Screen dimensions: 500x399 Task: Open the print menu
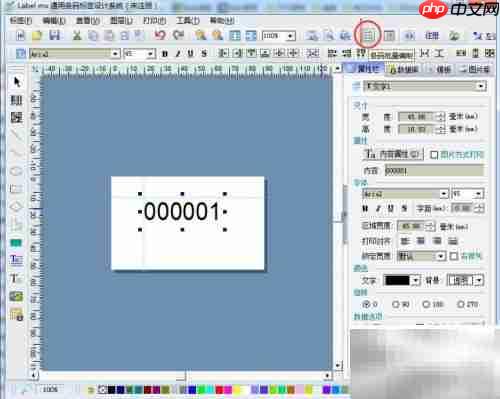click(154, 20)
